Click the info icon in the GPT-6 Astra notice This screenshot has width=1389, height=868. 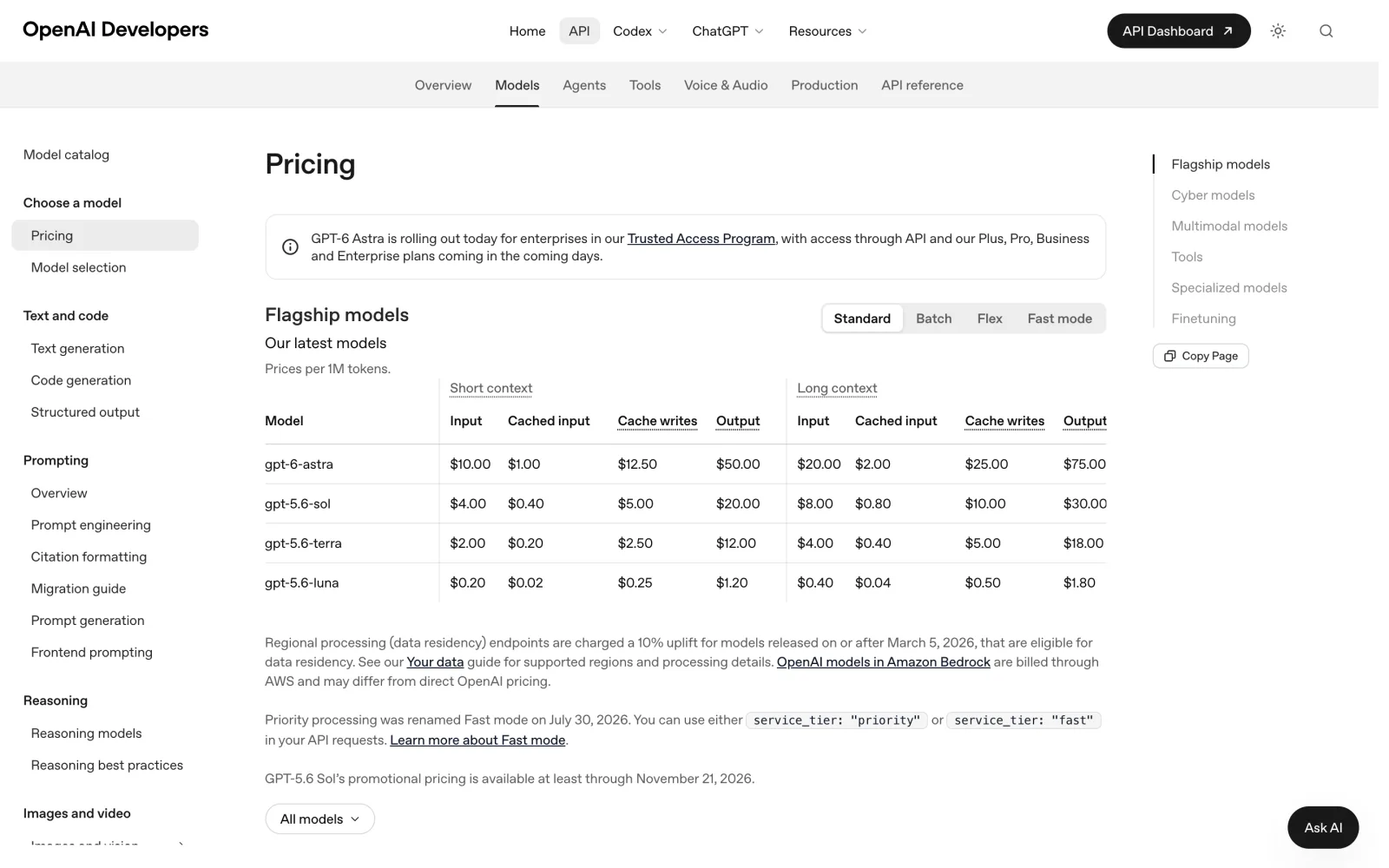point(291,247)
